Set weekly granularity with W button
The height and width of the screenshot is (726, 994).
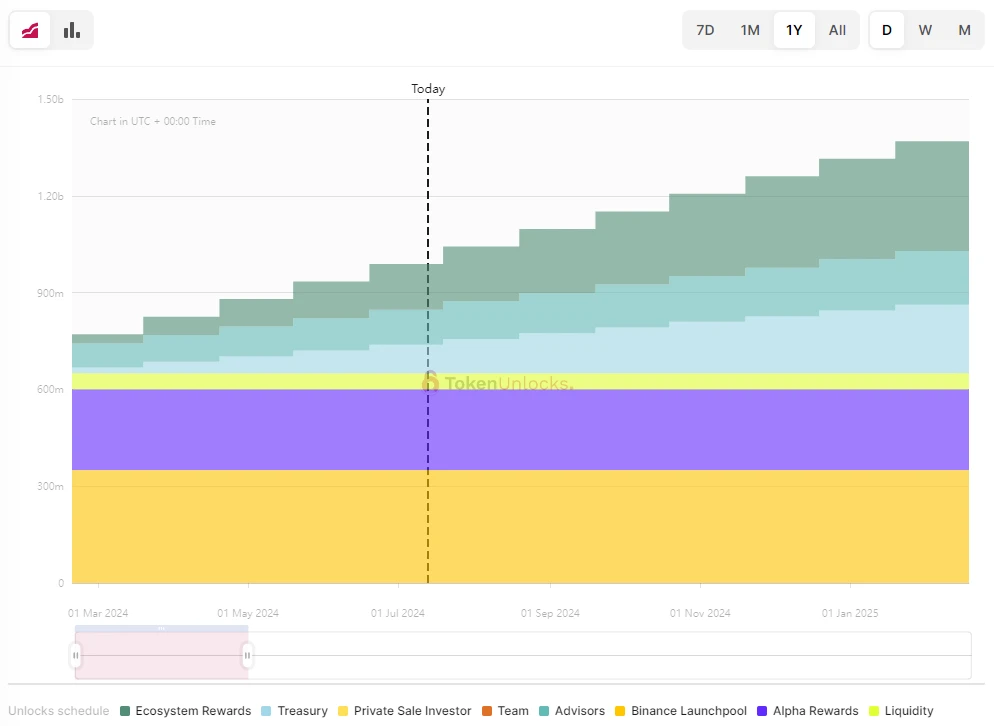(x=925, y=30)
